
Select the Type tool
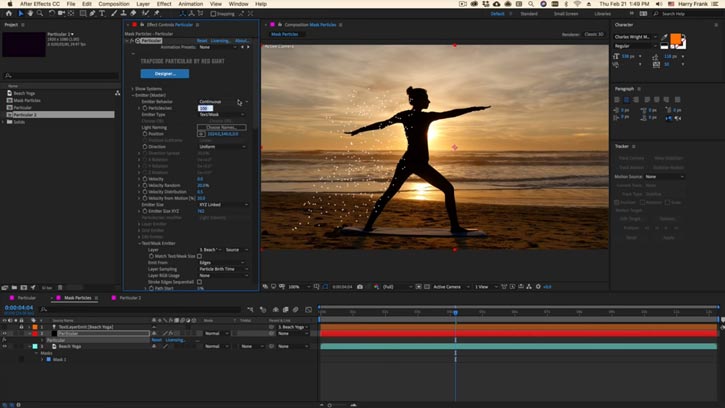point(102,13)
